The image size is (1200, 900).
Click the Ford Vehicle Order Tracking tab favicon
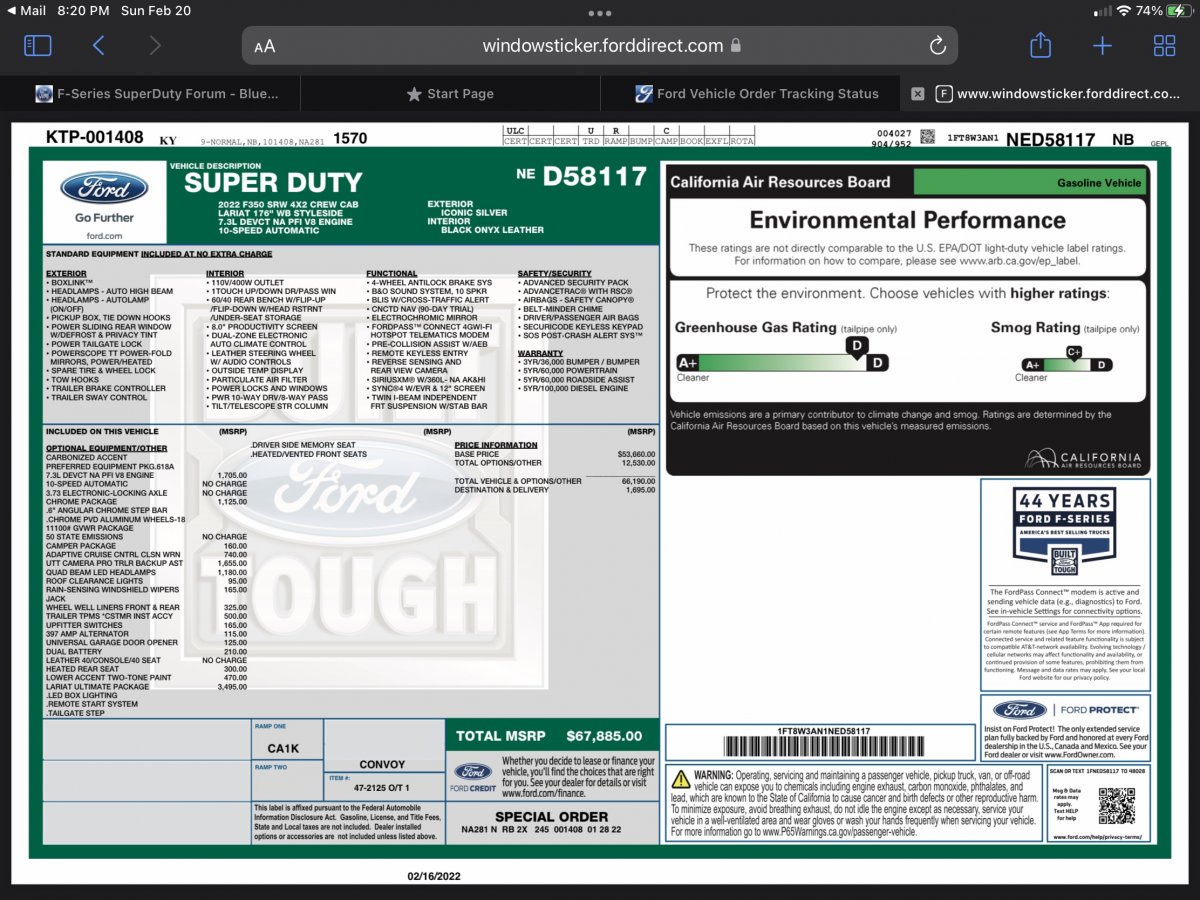(645, 94)
